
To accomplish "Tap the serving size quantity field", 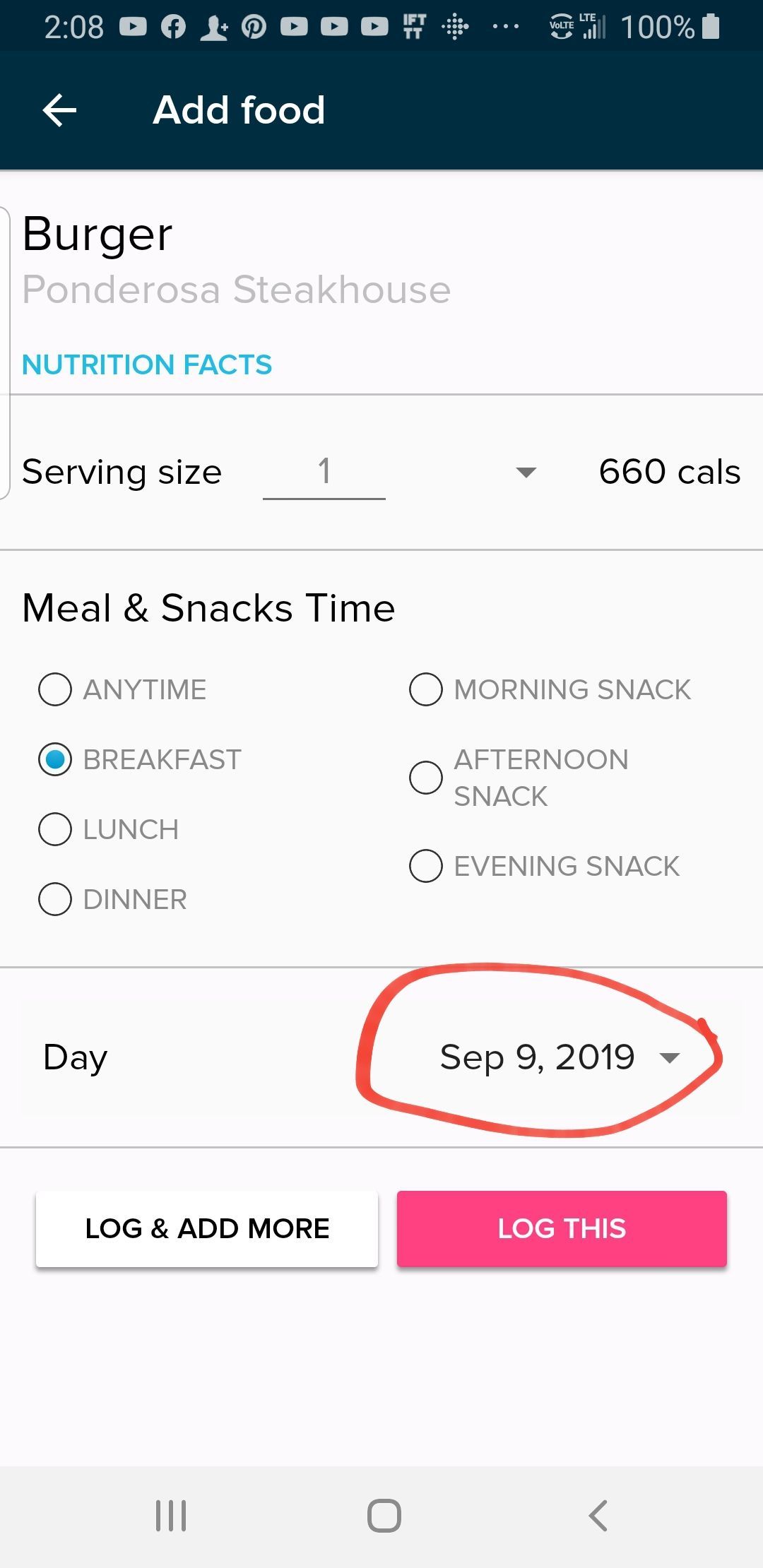I will pos(324,472).
